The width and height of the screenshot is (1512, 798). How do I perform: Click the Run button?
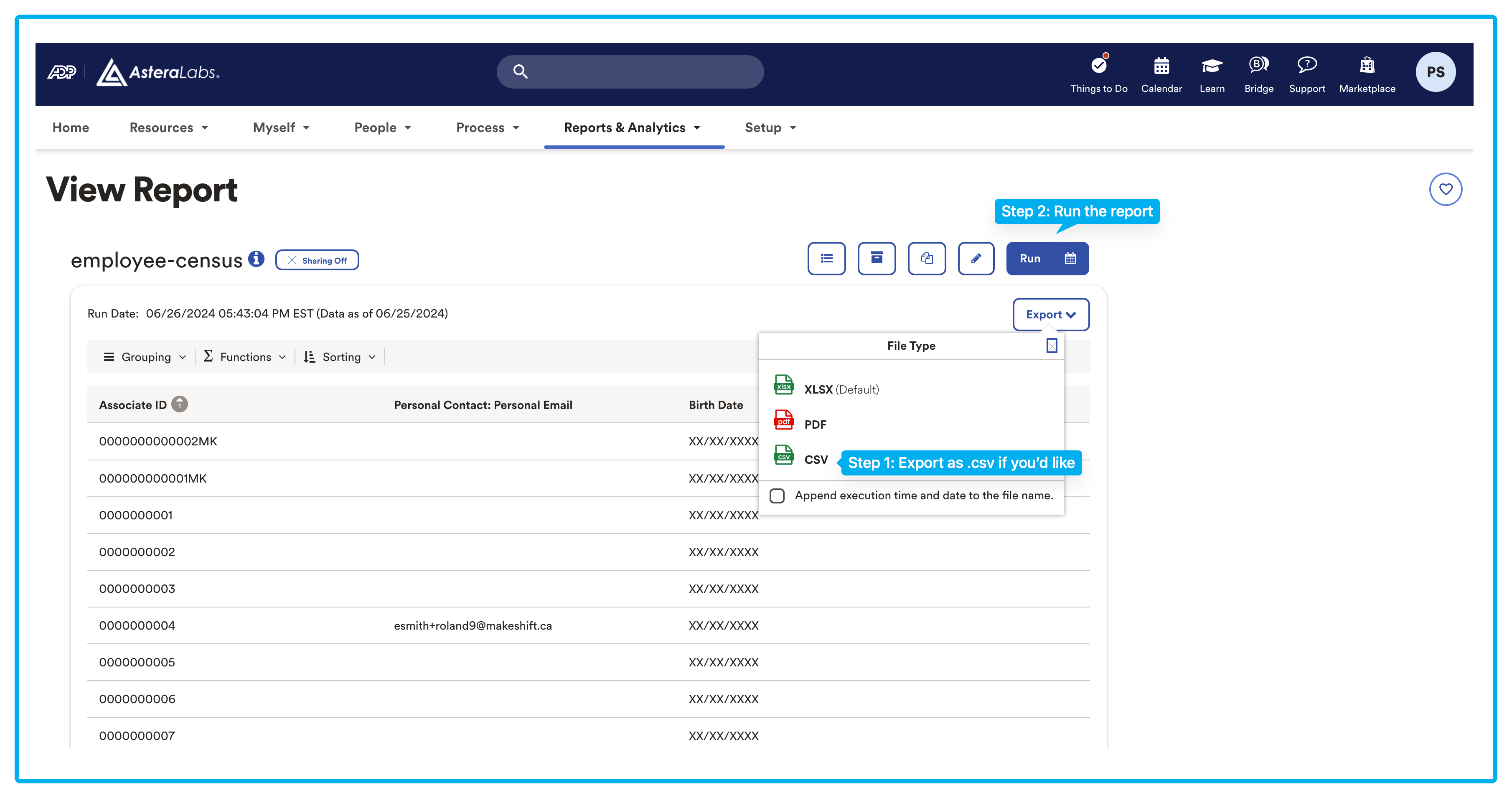point(1029,259)
